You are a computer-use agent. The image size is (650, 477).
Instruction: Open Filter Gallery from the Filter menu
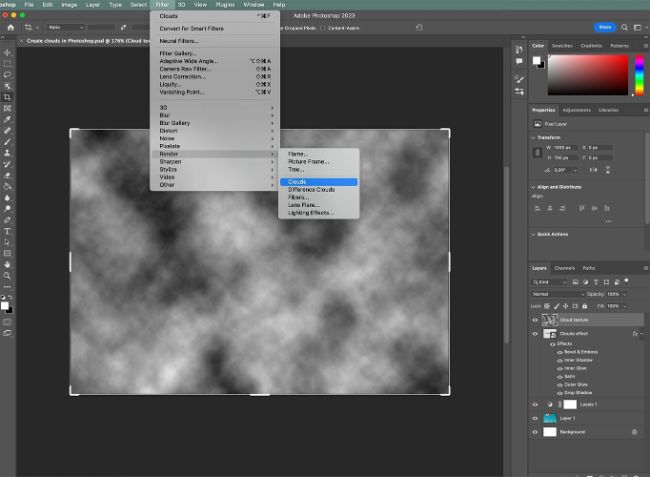180,54
